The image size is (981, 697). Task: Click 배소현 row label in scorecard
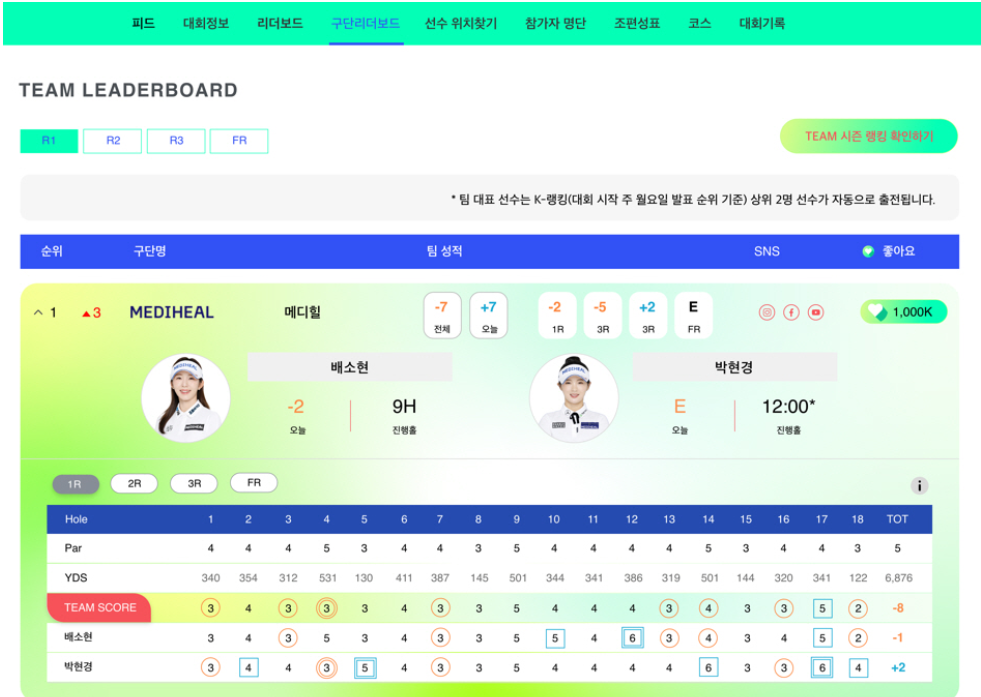click(78, 637)
